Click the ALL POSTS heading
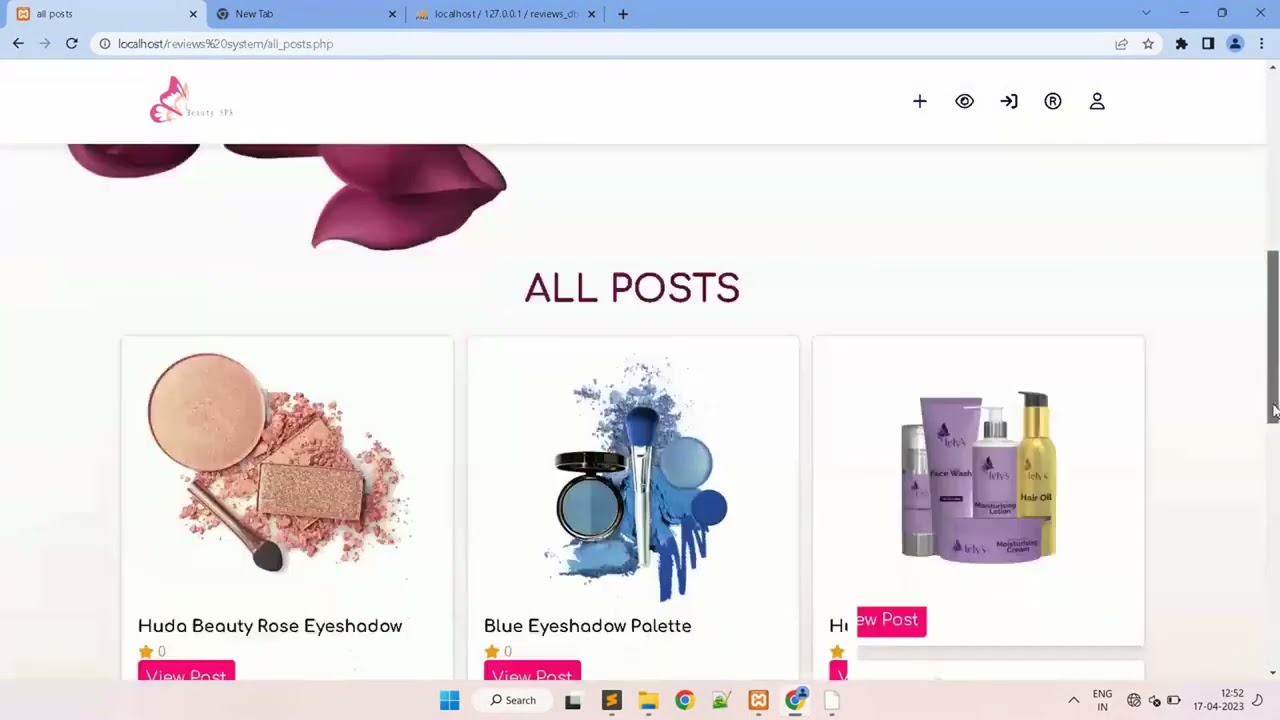The width and height of the screenshot is (1280, 720). point(632,288)
